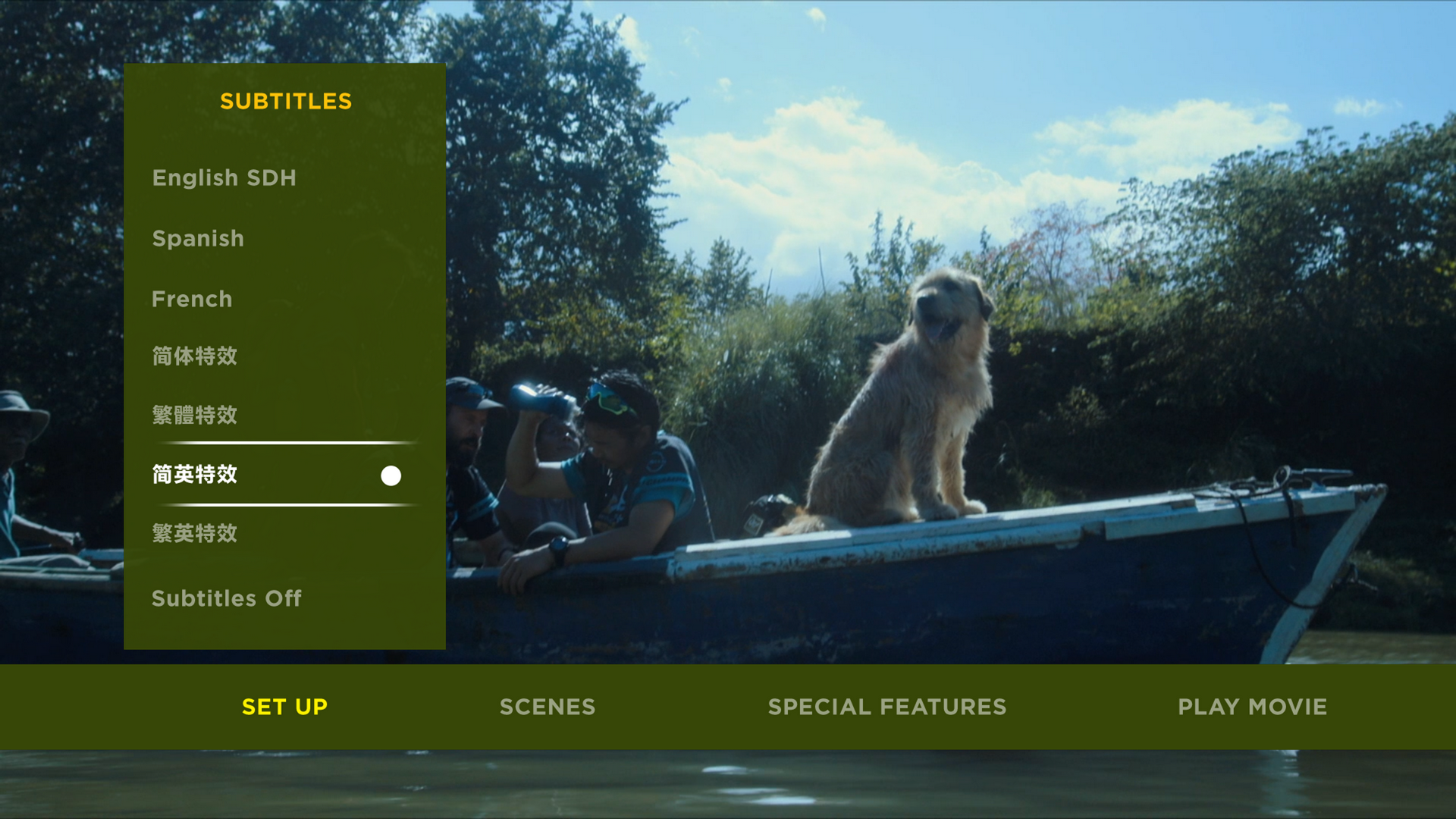The width and height of the screenshot is (1456, 819).
Task: Click the white line above 简英特效
Action: point(288,442)
